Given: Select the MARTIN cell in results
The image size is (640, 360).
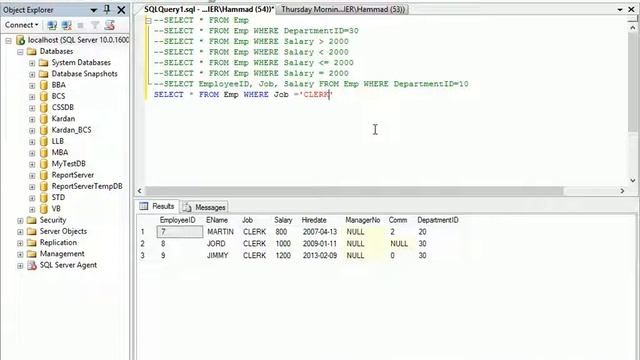Looking at the screenshot, I should [220, 232].
